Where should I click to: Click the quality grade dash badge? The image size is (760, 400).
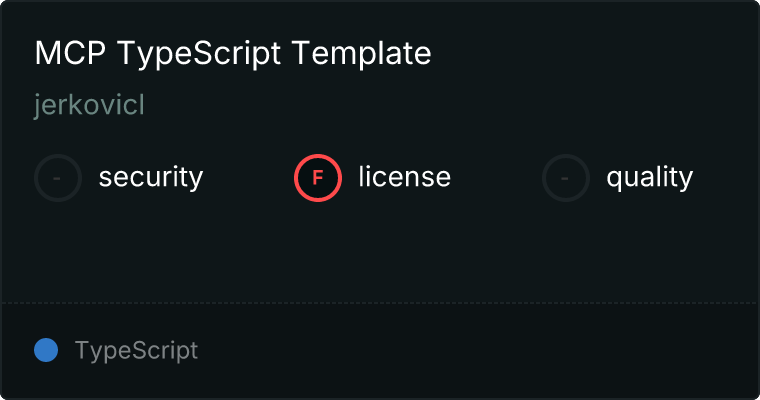pos(566,178)
